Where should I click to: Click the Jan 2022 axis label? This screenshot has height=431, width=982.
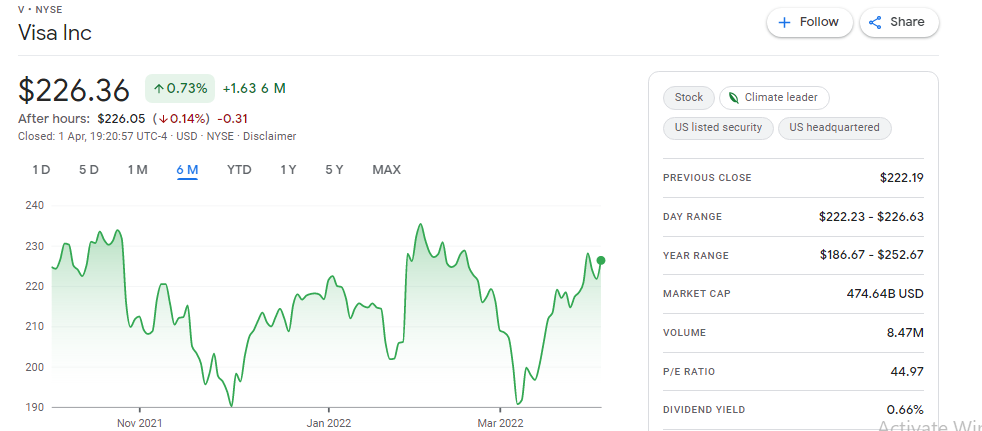[329, 423]
